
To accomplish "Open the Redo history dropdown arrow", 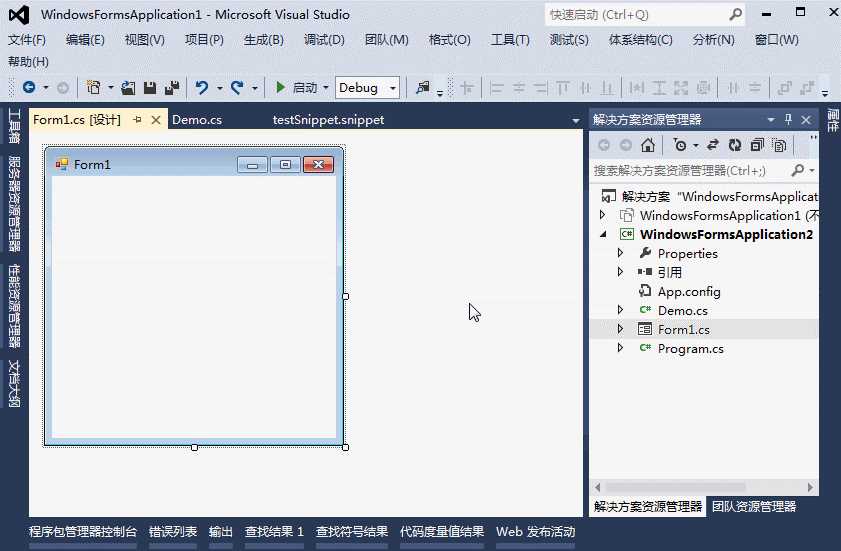I will point(255,88).
